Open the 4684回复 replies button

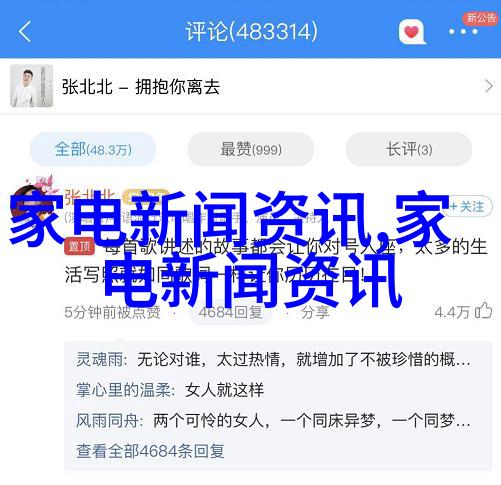click(x=231, y=312)
